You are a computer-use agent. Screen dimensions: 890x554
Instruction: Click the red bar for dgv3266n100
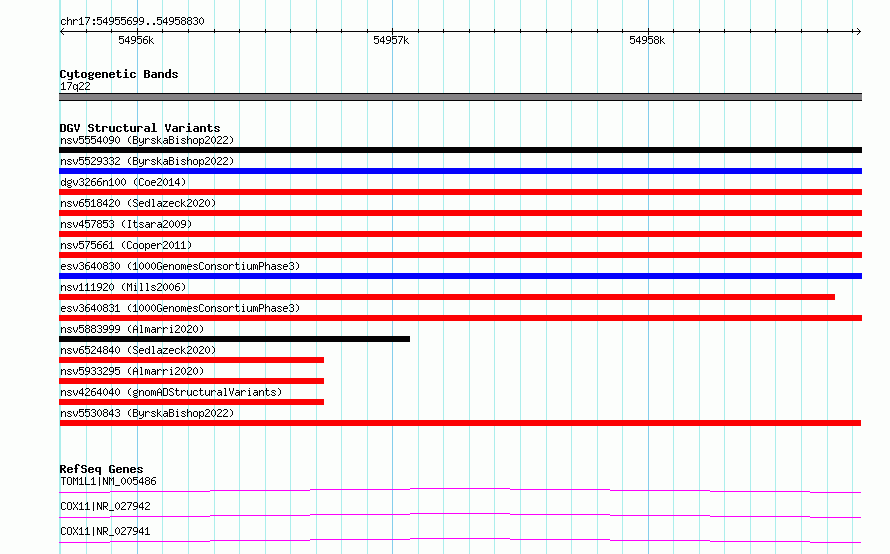pos(460,192)
